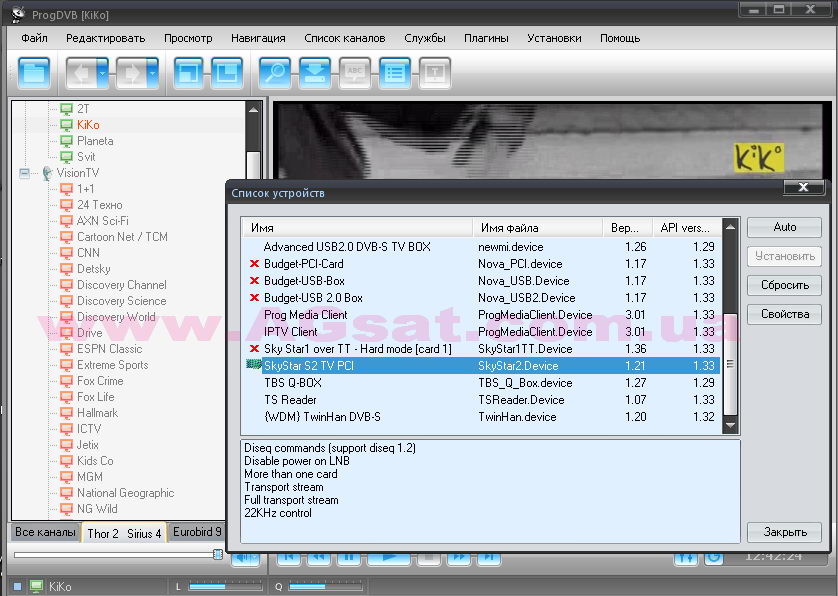Switch to the Все каналы tab
This screenshot has width=838, height=596.
45,532
